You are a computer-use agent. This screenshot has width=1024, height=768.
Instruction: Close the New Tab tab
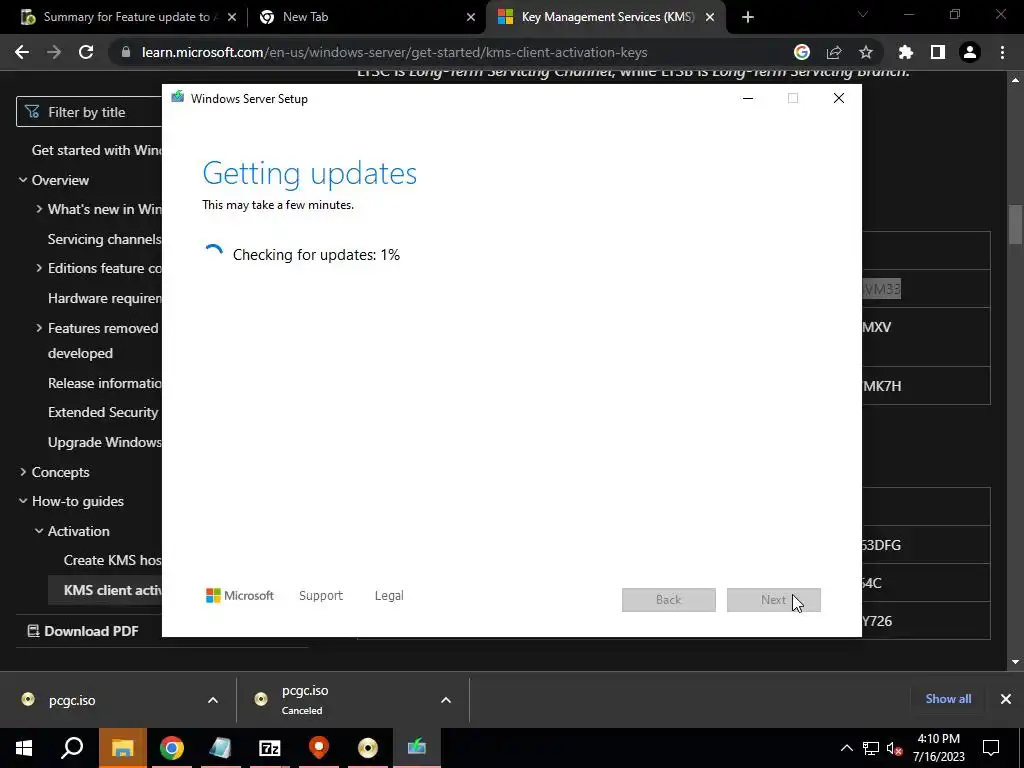[x=471, y=18]
